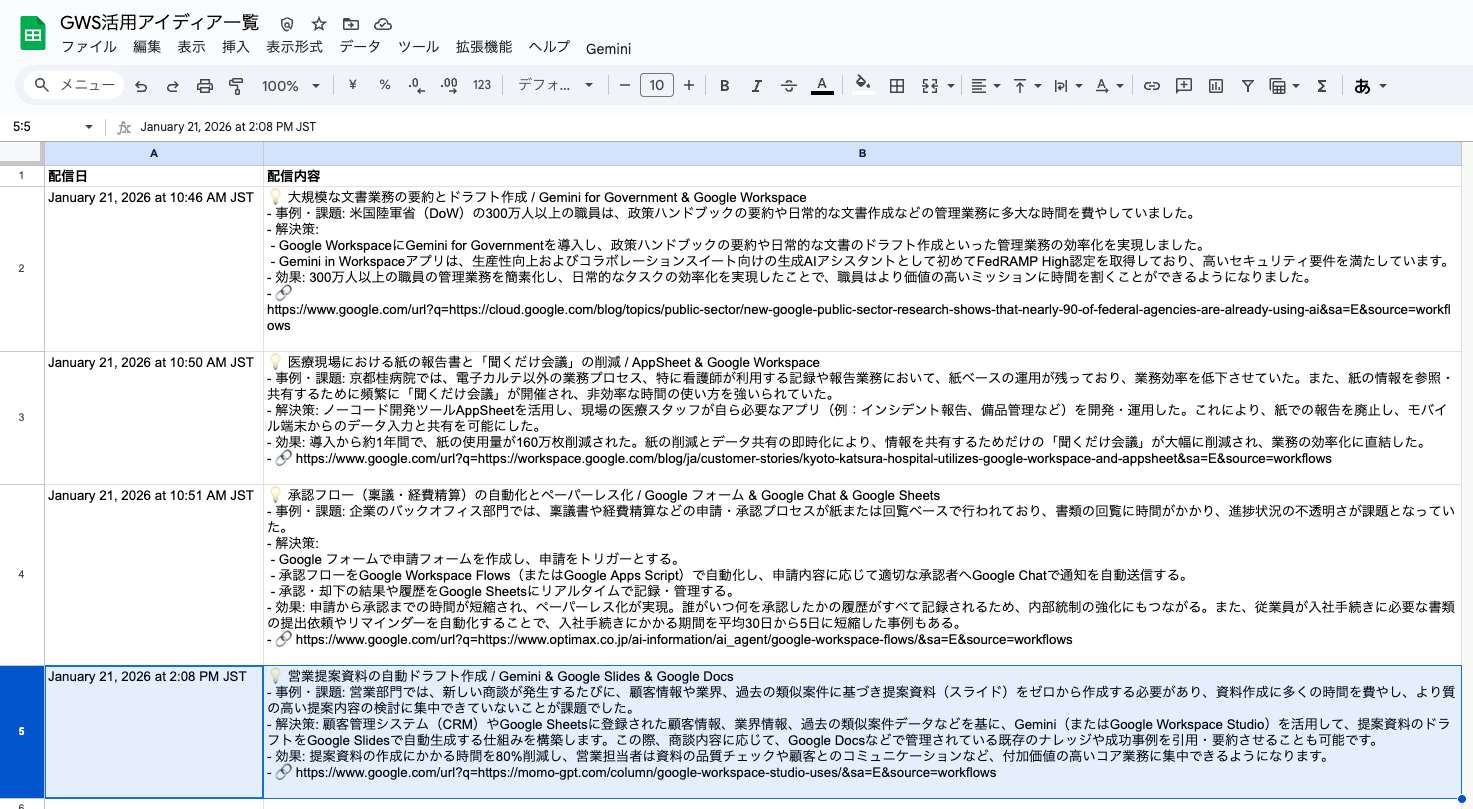Click the font size input field
The height and width of the screenshot is (809, 1473).
pos(656,86)
